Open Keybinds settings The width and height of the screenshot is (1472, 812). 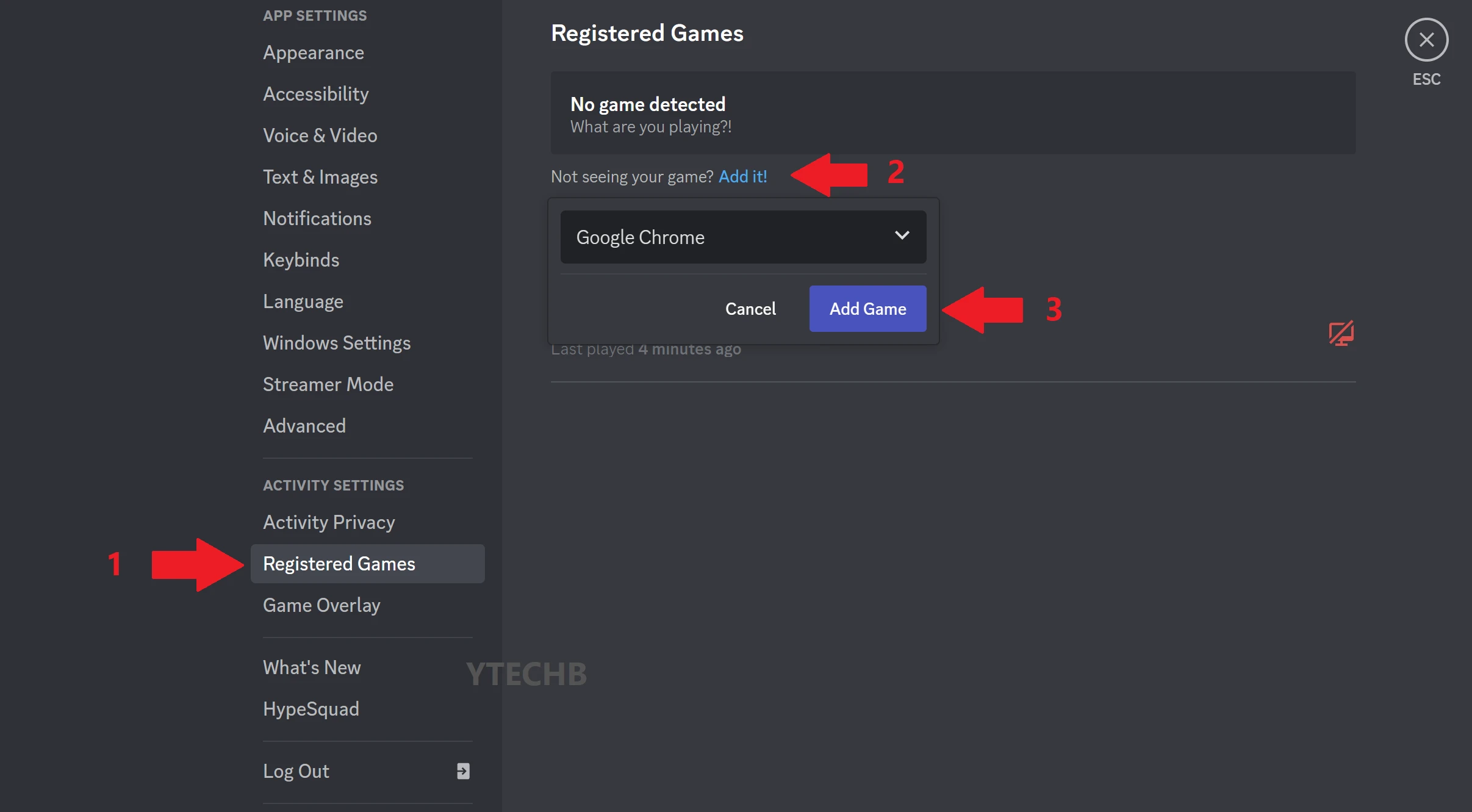point(301,259)
